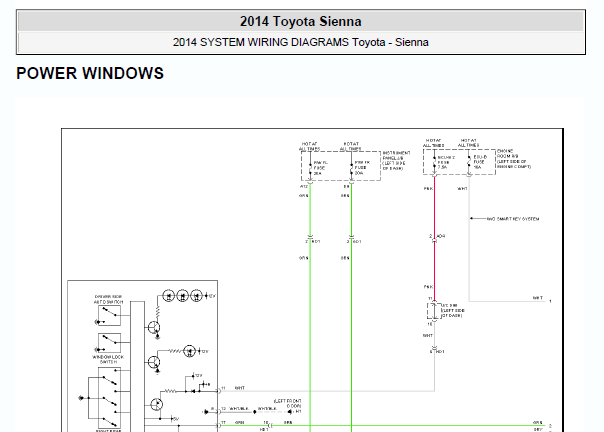Click the "12V" label beside the three LEDs
This screenshot has height=432, width=604.
pos(211,296)
